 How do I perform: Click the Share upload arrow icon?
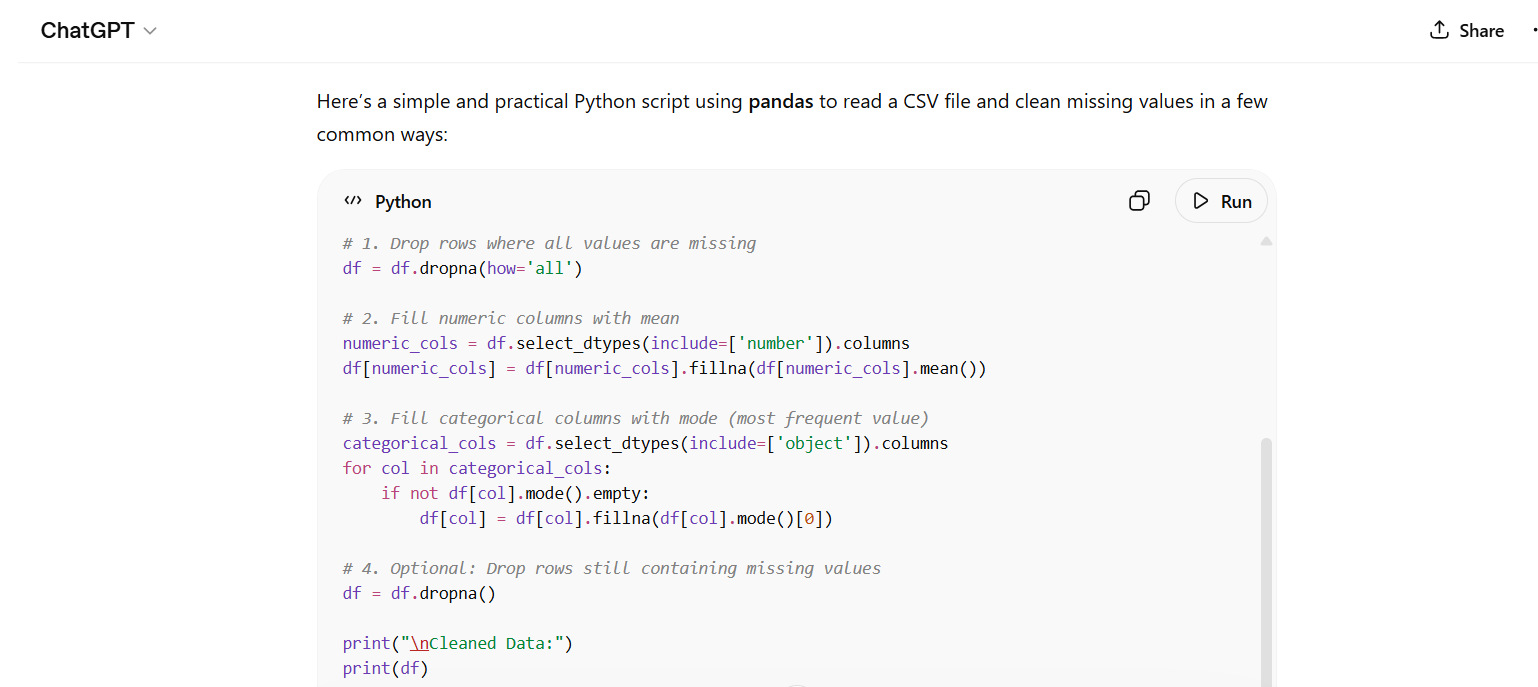(x=1439, y=30)
